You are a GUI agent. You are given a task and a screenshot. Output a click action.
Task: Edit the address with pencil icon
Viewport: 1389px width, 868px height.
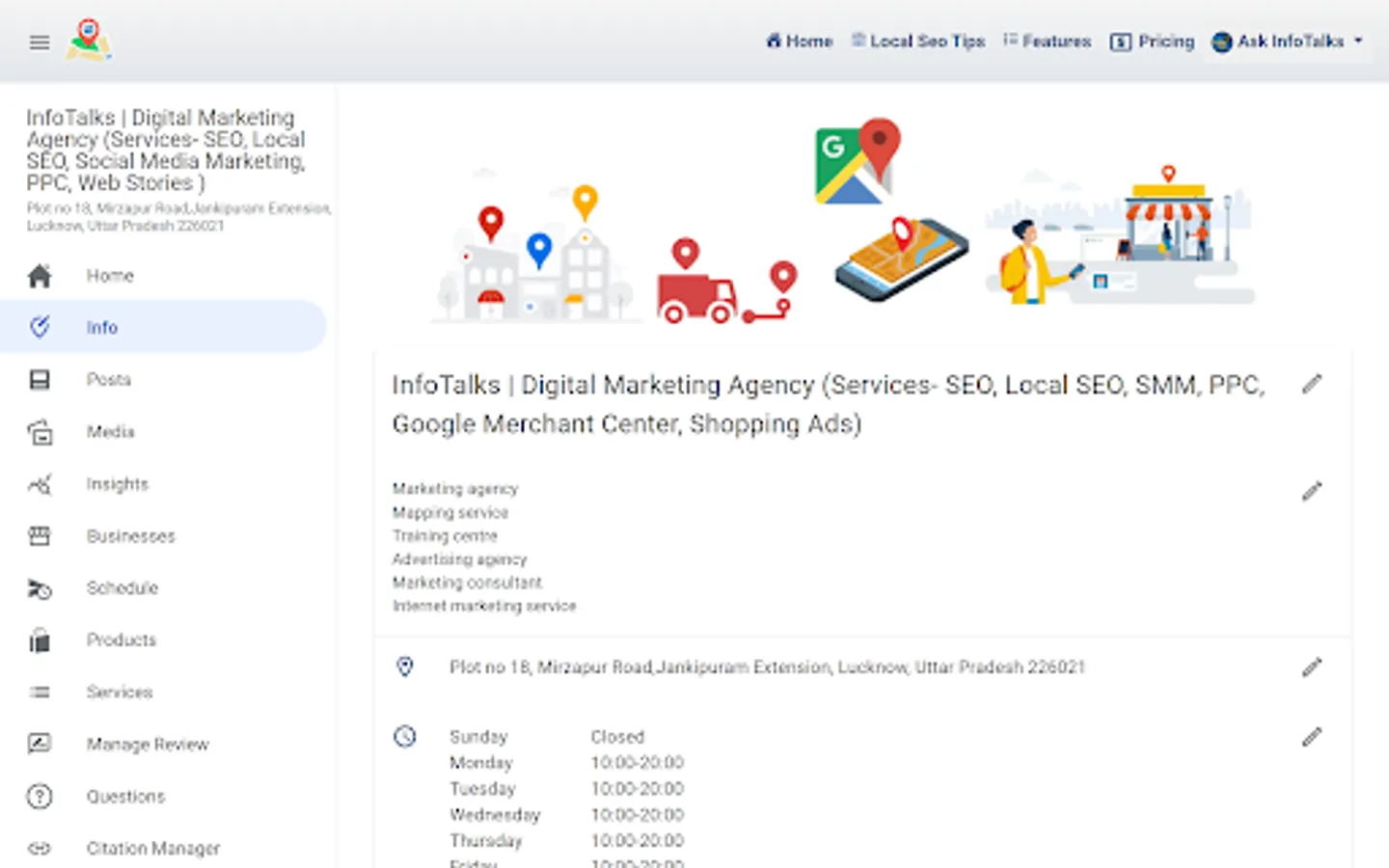coord(1312,667)
